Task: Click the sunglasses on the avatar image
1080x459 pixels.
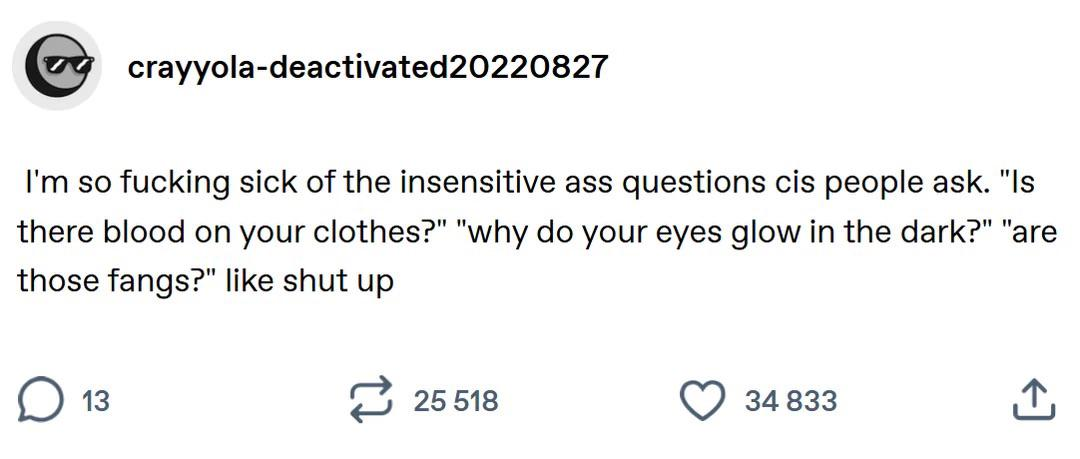Action: click(x=65, y=62)
